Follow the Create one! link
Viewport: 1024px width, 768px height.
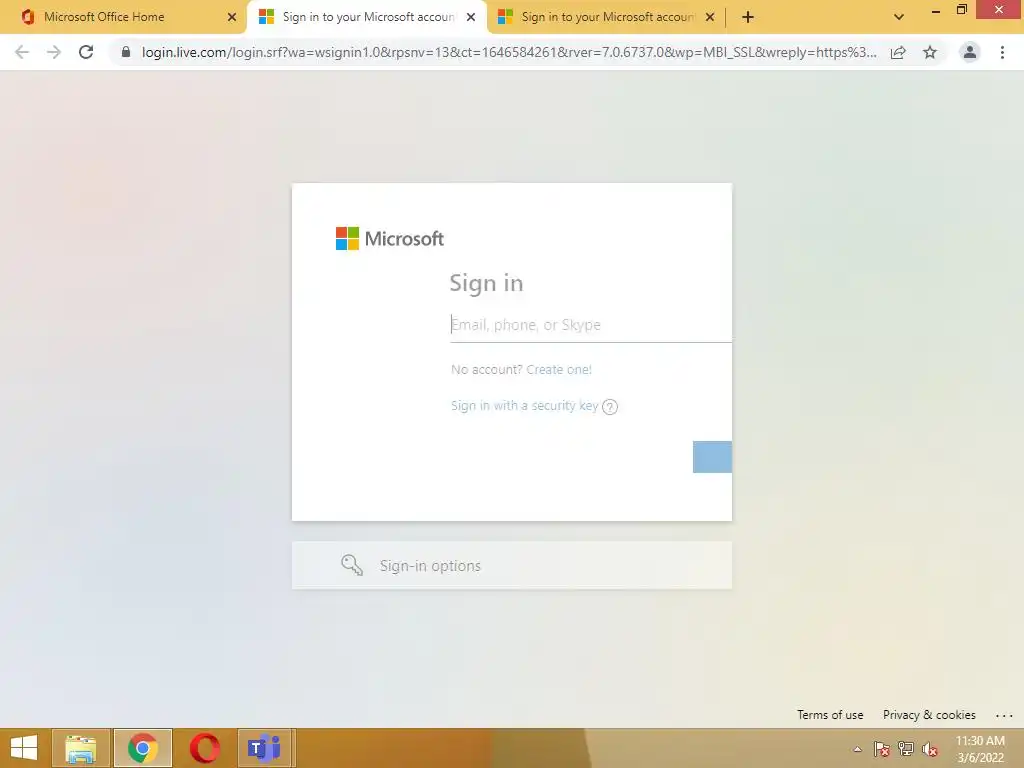(559, 370)
